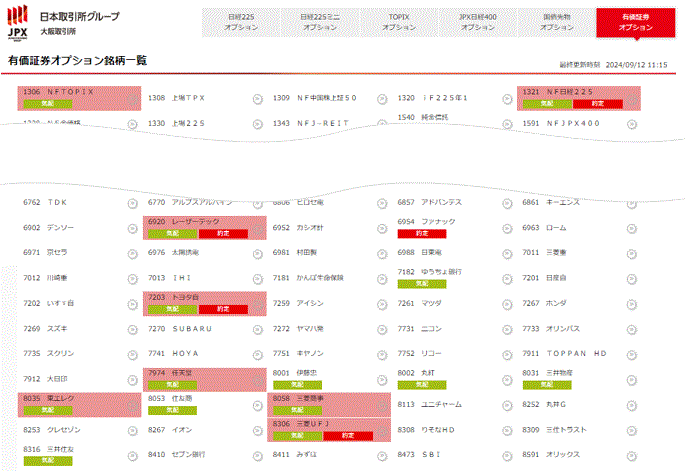686x471 pixels.
Task: Click green 気配 button under 7182 ゆうちょ銀行
Action: click(x=422, y=284)
